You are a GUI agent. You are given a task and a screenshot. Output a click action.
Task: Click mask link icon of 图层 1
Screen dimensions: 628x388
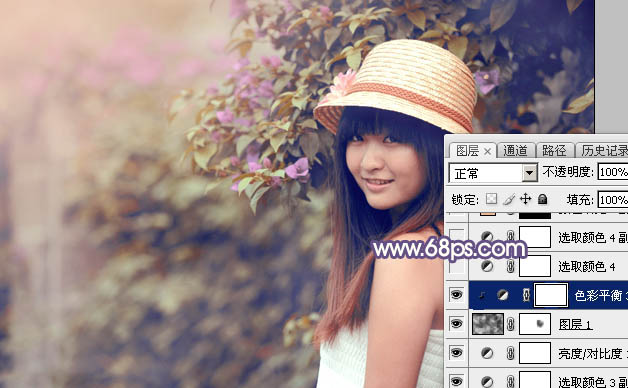(x=510, y=324)
